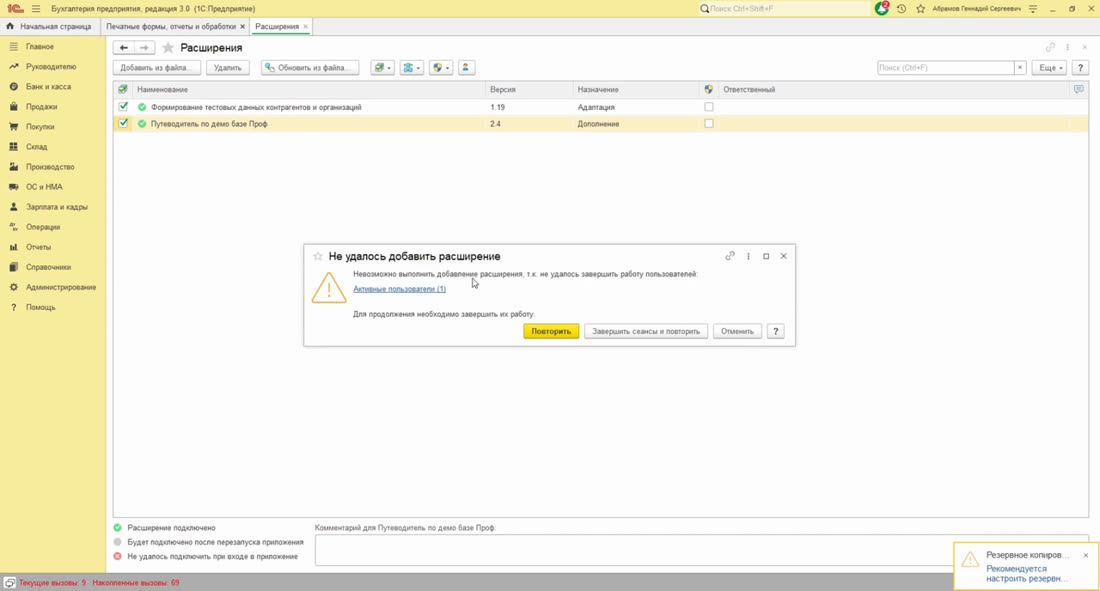Image resolution: width=1100 pixels, height=591 pixels.
Task: Focus the list search field Ctrl+F
Action: (945, 67)
